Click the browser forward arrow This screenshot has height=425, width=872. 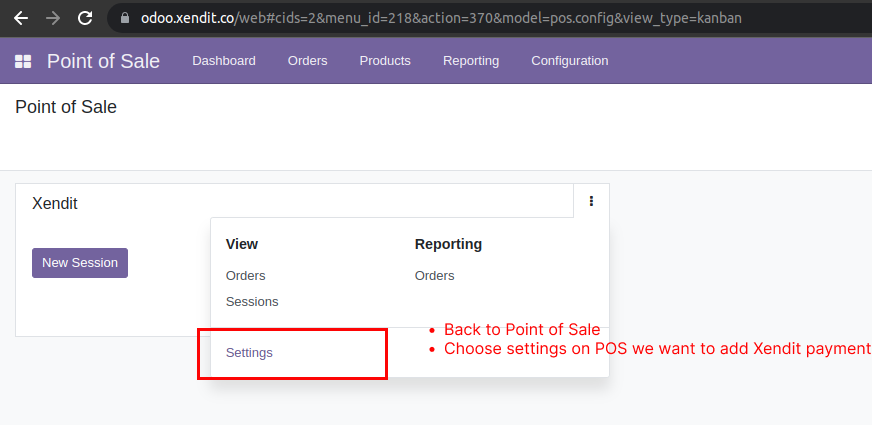(53, 18)
